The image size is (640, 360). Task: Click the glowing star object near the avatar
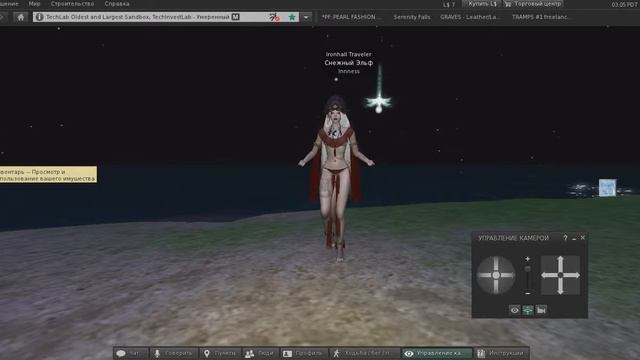pos(379,102)
